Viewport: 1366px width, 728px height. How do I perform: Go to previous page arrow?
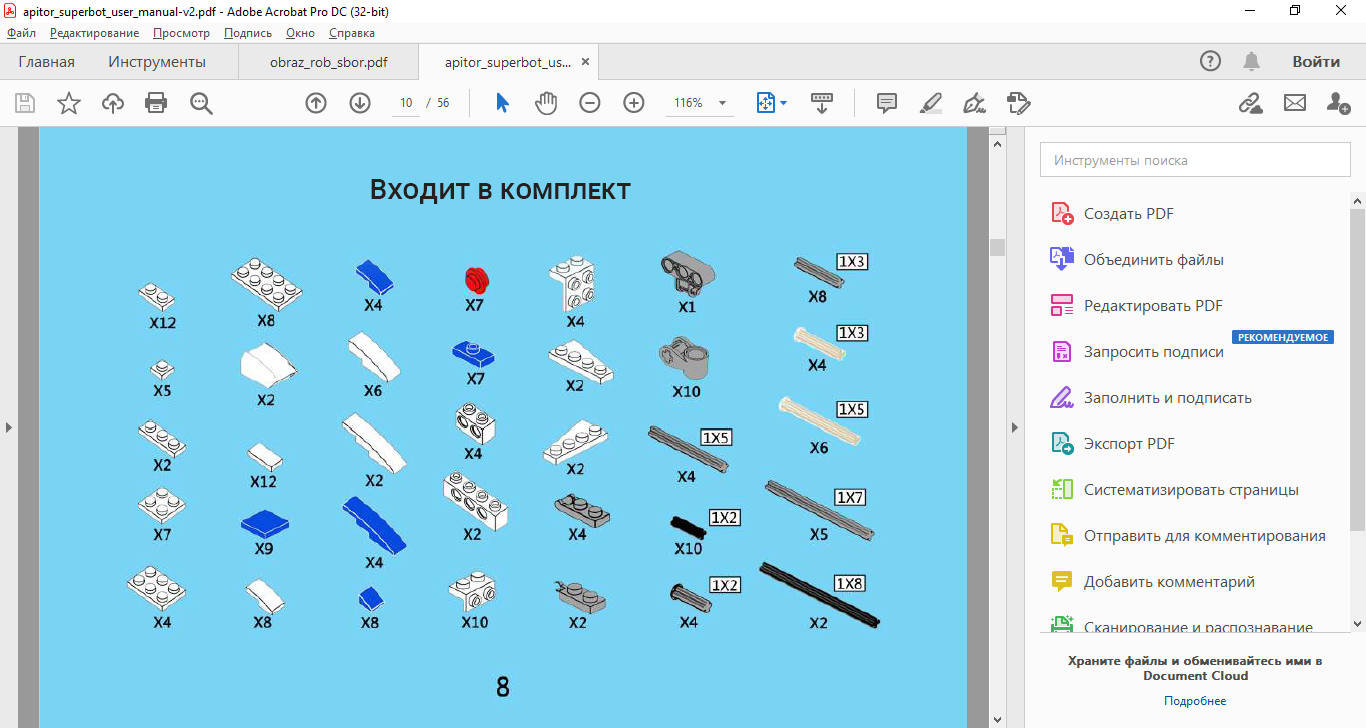(316, 103)
